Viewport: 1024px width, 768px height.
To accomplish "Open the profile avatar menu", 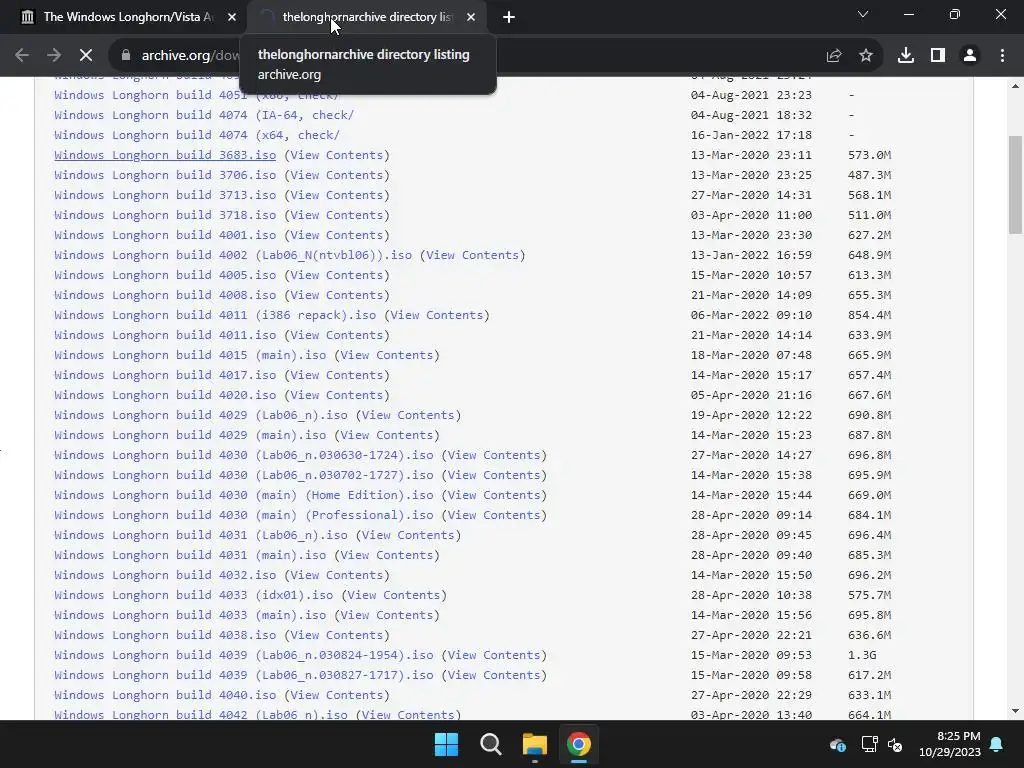I will [970, 56].
